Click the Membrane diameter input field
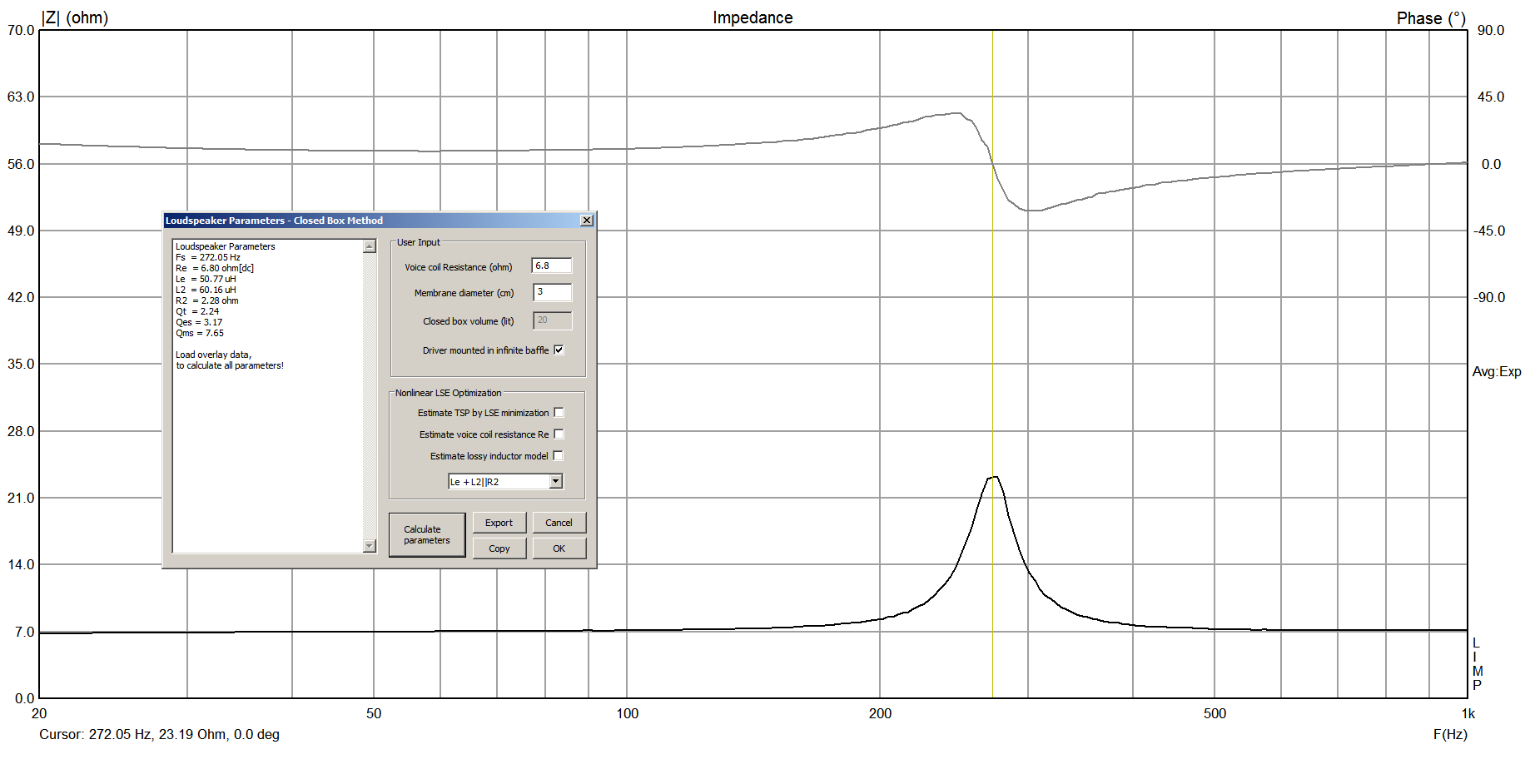Image resolution: width=1525 pixels, height=784 pixels. 552,292
